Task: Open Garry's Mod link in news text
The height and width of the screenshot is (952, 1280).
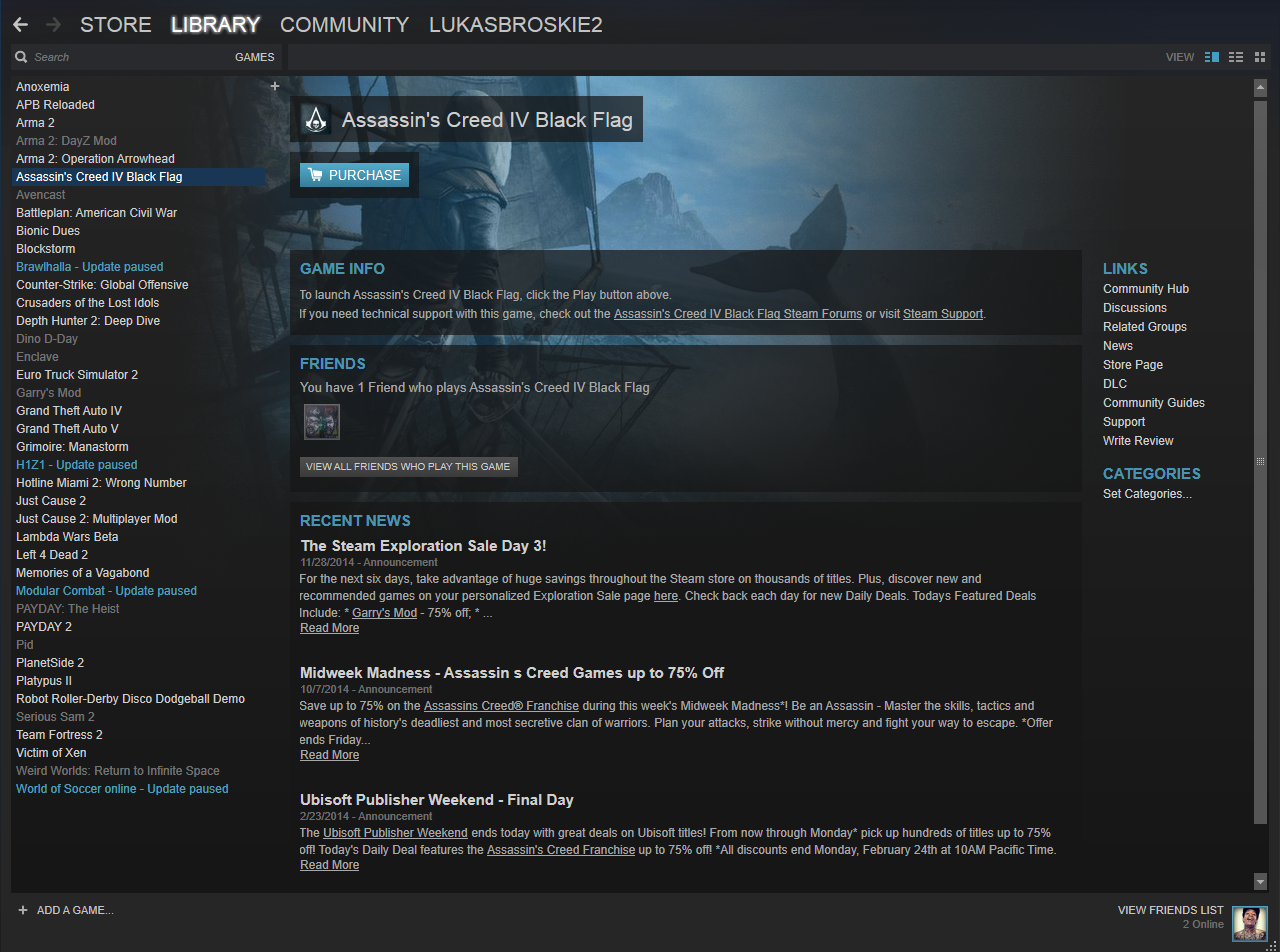Action: (x=385, y=613)
